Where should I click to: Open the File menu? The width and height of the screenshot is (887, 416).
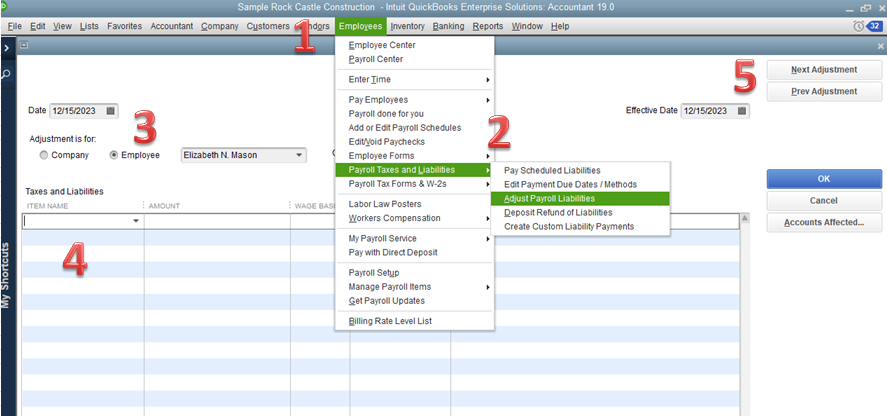(15, 26)
